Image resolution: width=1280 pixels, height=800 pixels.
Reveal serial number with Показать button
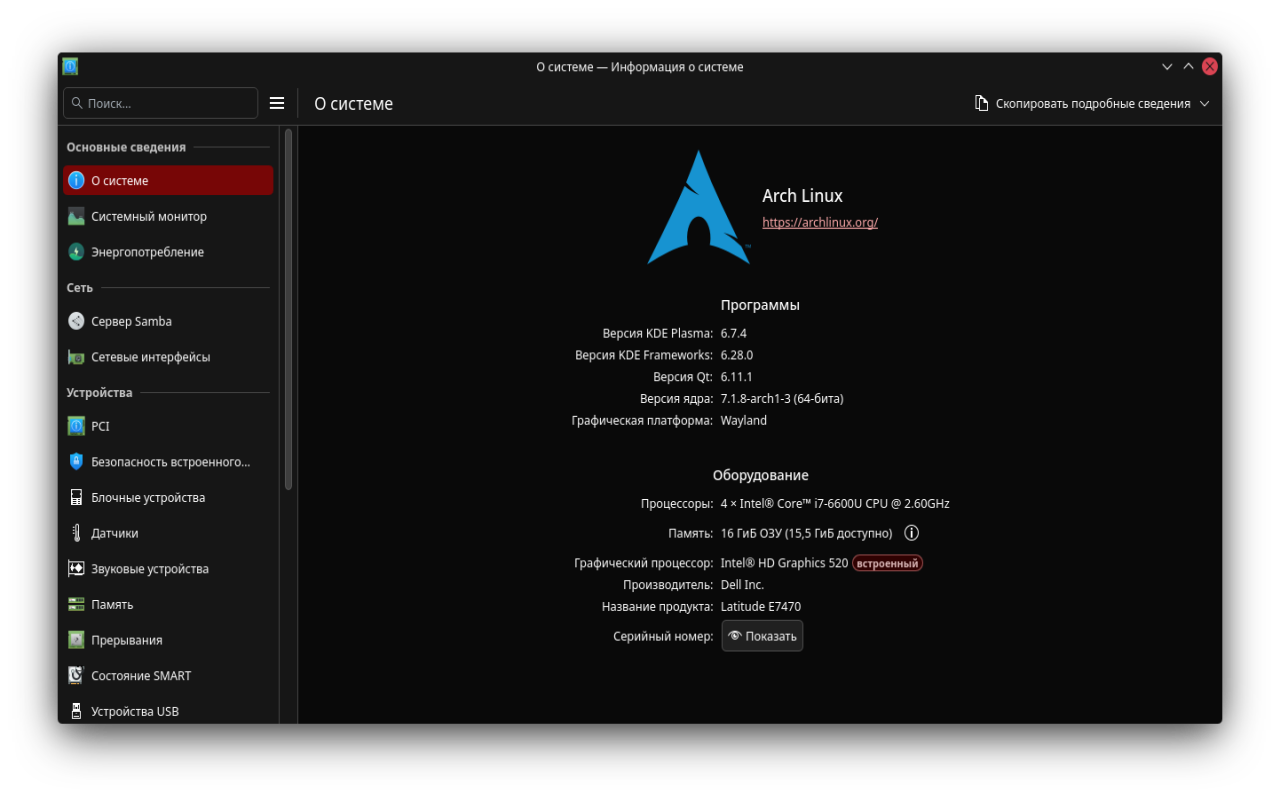click(x=762, y=636)
